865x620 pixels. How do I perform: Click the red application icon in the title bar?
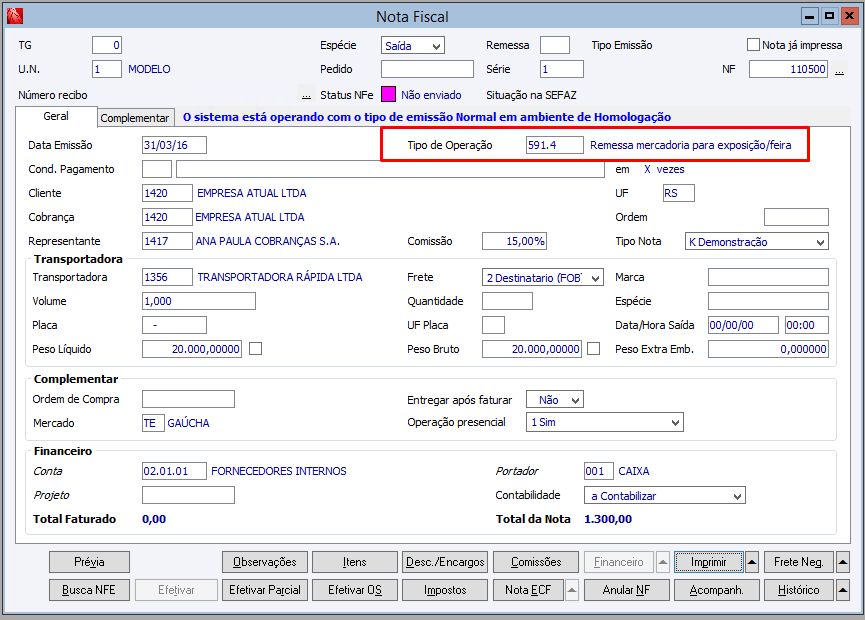click(x=15, y=17)
